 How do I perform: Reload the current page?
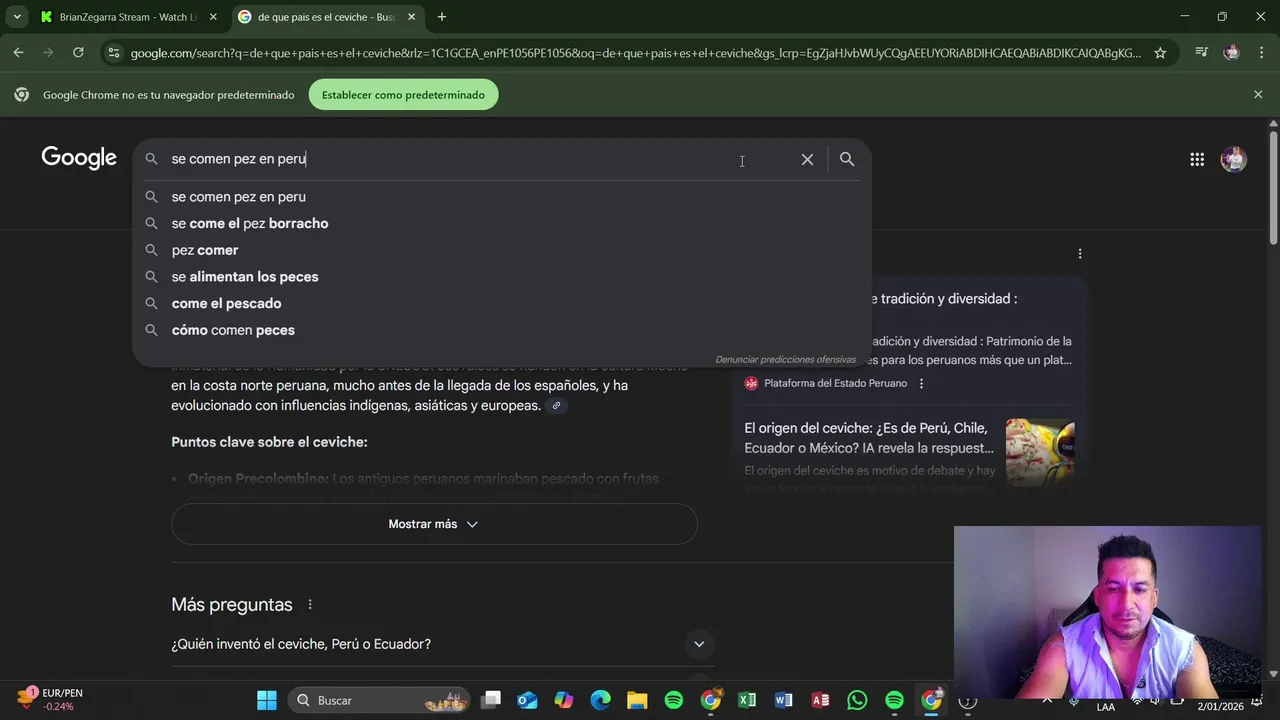pyautogui.click(x=78, y=53)
